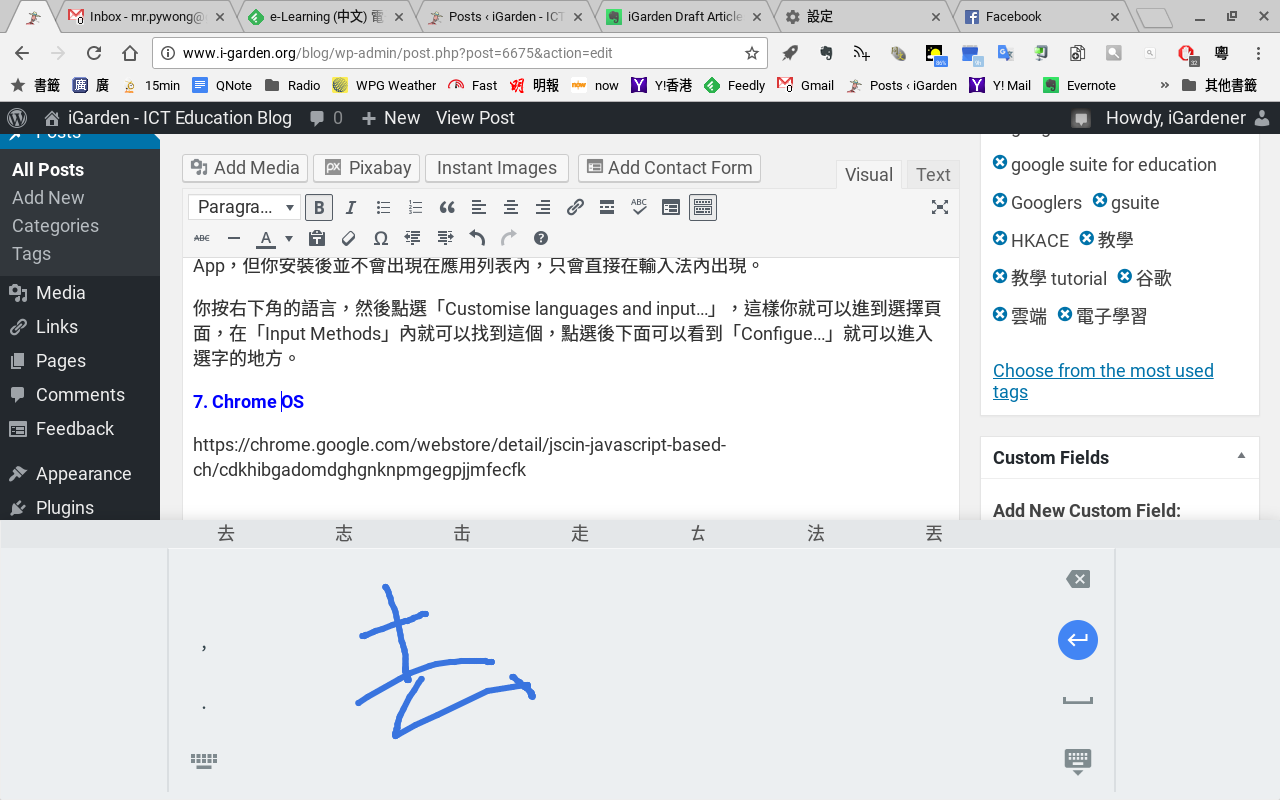Enable distraction-free writing mode icon
Viewport: 1280px width, 800px height.
(939, 207)
